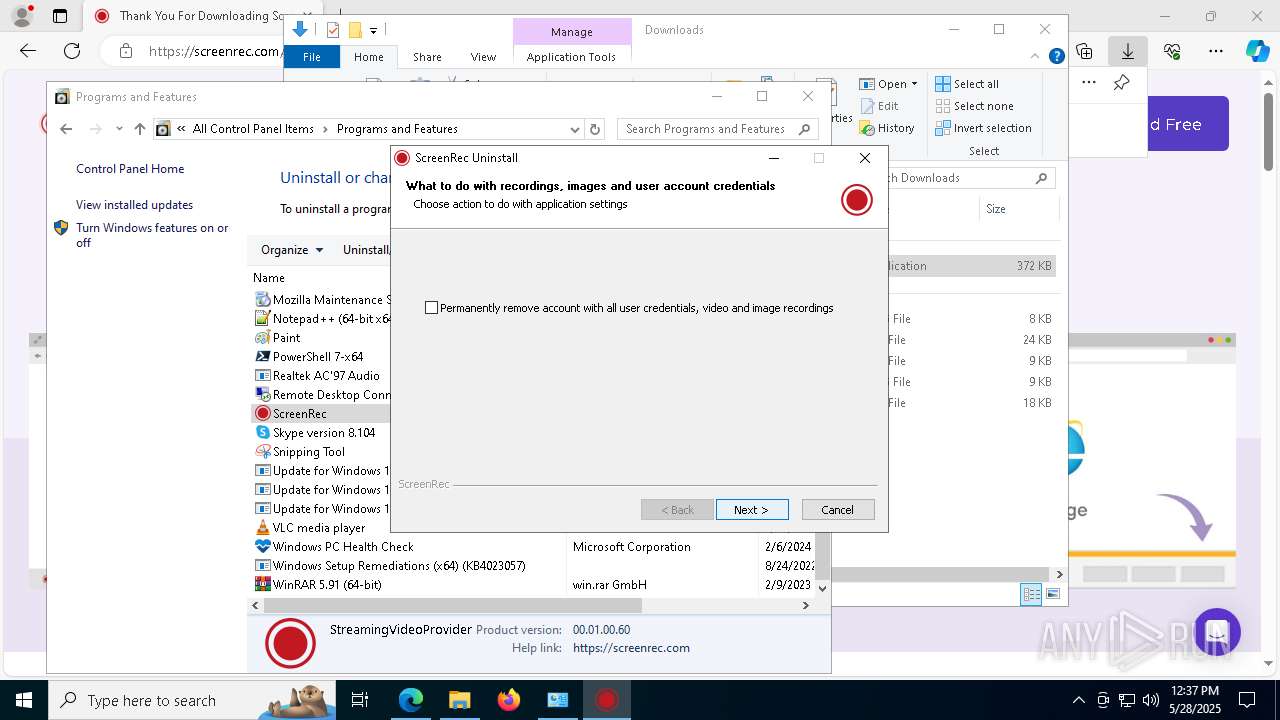1280x720 pixels.
Task: Click the Remote Desktop Connection icon
Action: 263,395
